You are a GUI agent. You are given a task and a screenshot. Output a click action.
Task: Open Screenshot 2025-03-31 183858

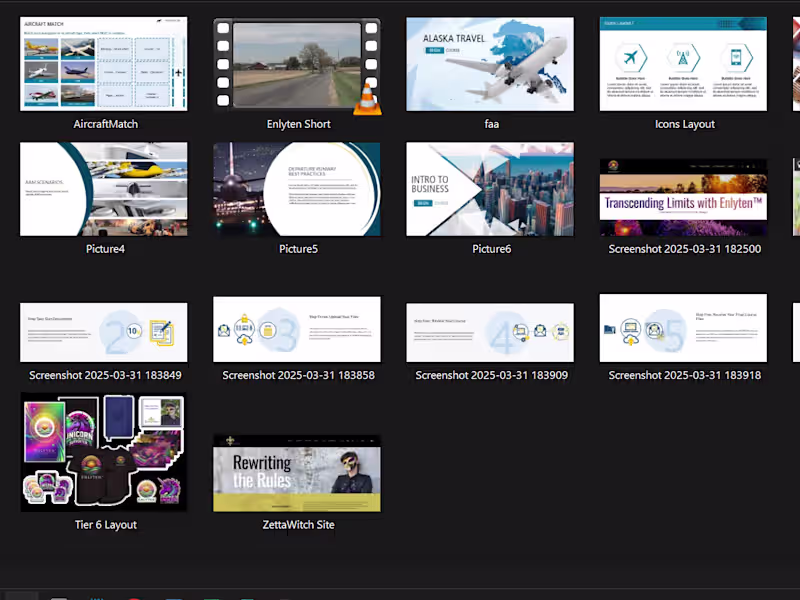(x=298, y=328)
